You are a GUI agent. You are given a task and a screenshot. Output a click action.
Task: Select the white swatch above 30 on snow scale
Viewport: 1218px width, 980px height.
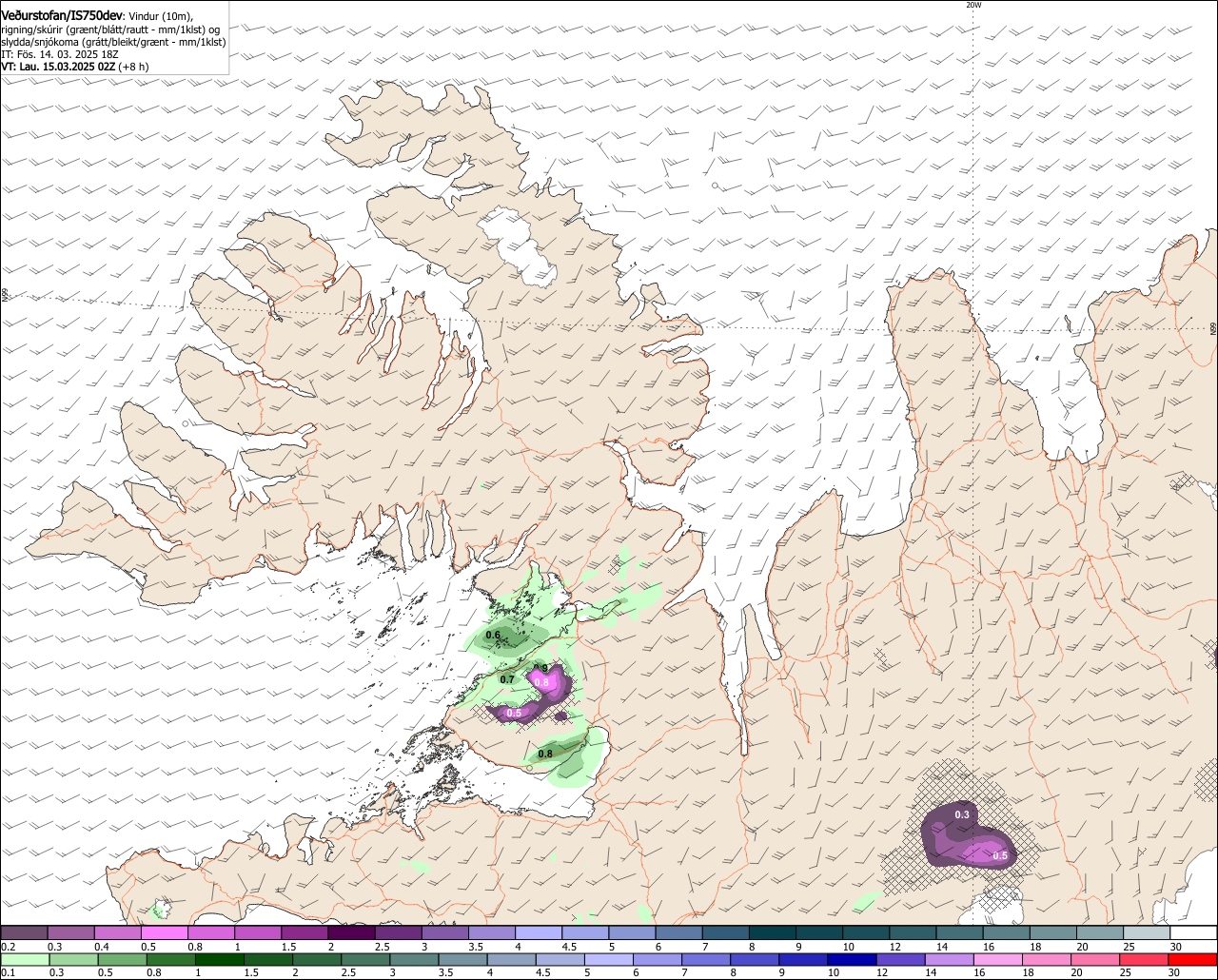click(1193, 933)
